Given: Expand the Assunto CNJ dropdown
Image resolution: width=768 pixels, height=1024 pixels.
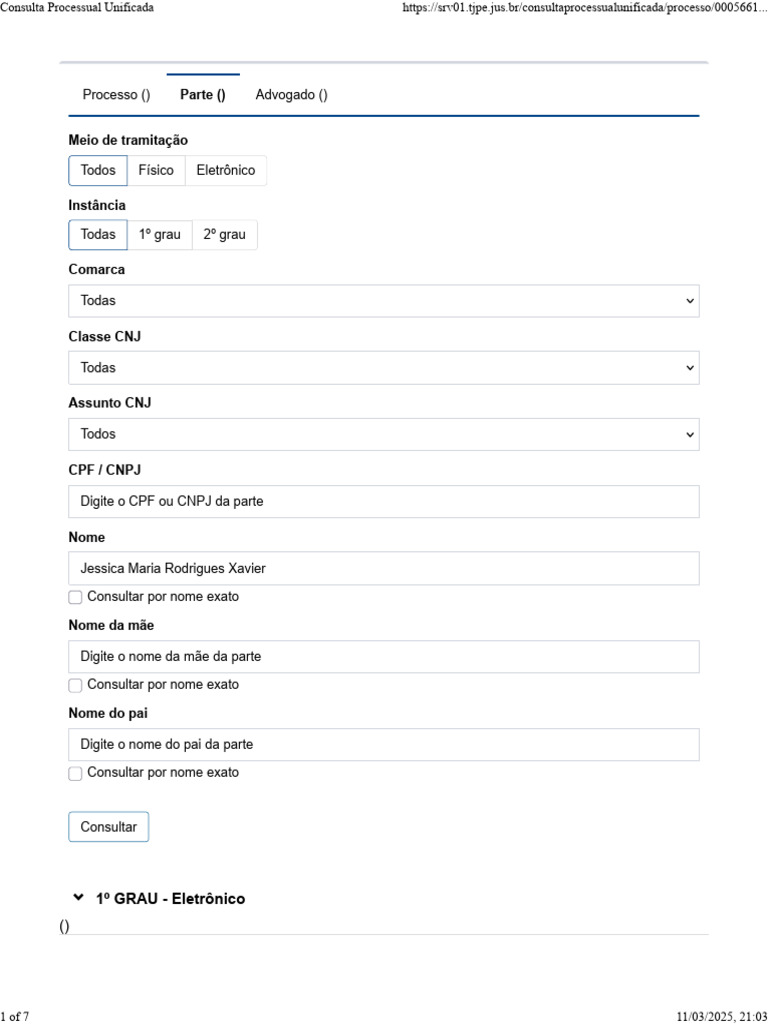Looking at the screenshot, I should click(383, 434).
